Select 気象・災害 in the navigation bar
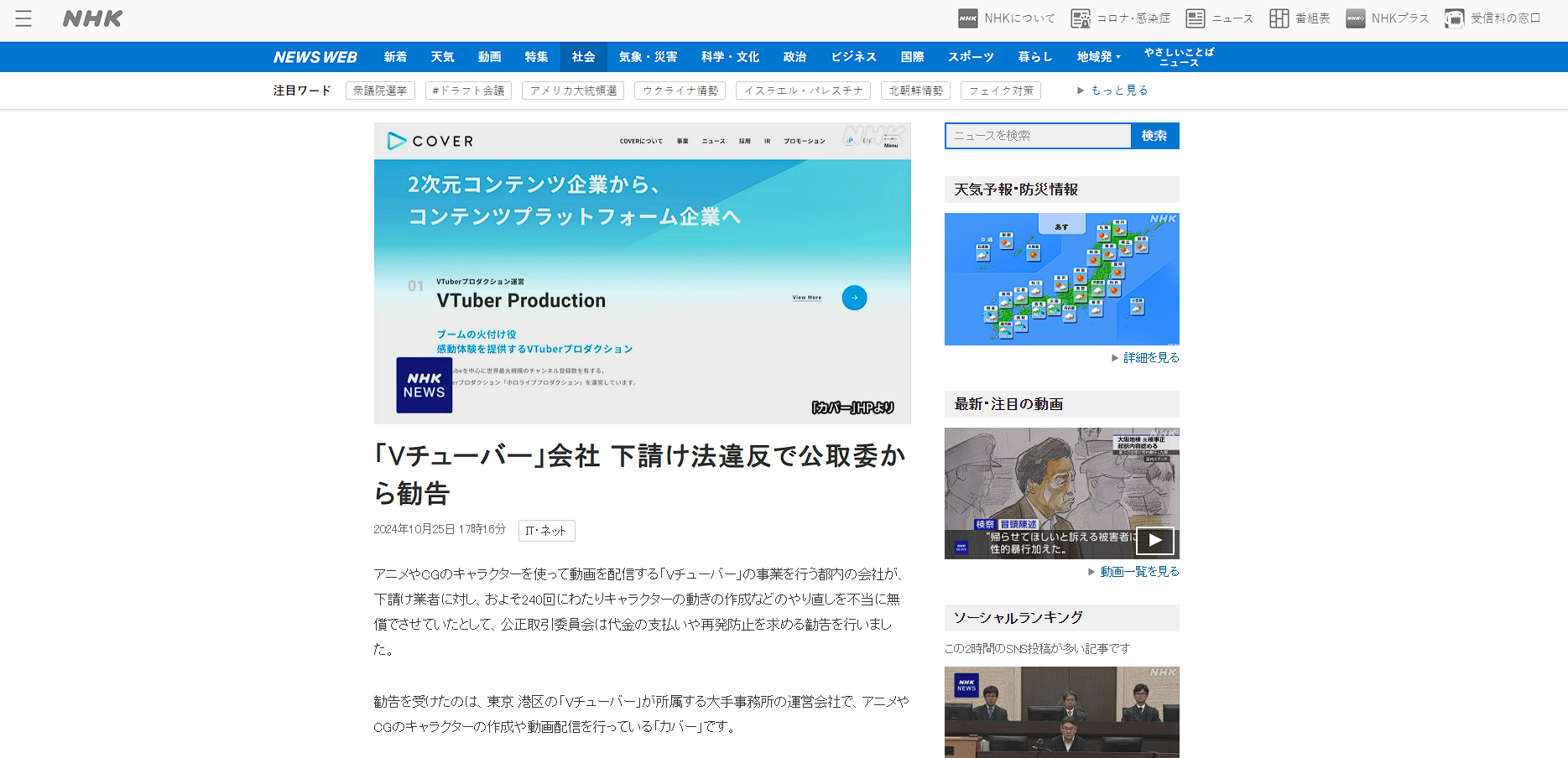1568x758 pixels. click(648, 57)
